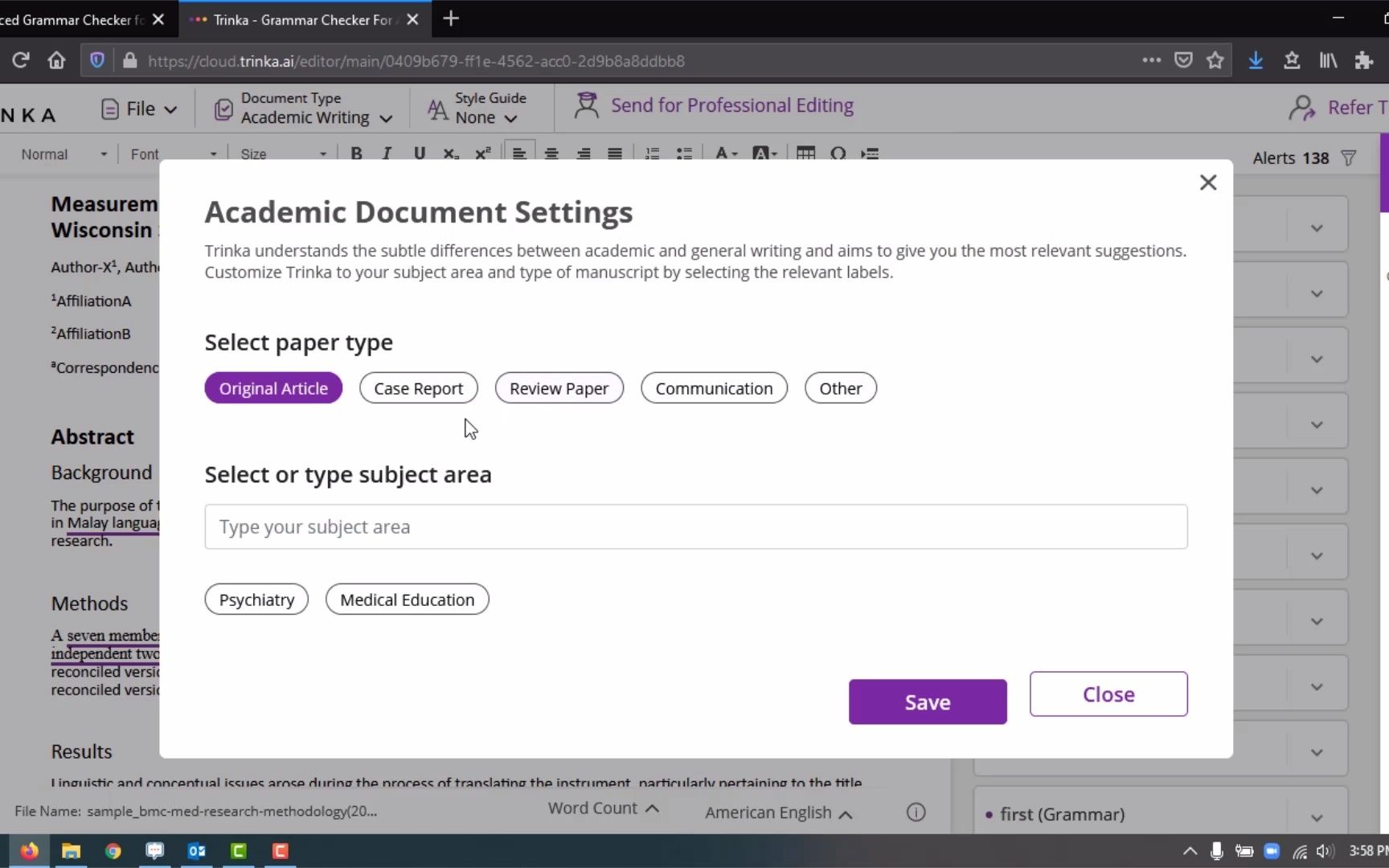1389x868 pixels.
Task: Insert numbered list
Action: [x=652, y=154]
